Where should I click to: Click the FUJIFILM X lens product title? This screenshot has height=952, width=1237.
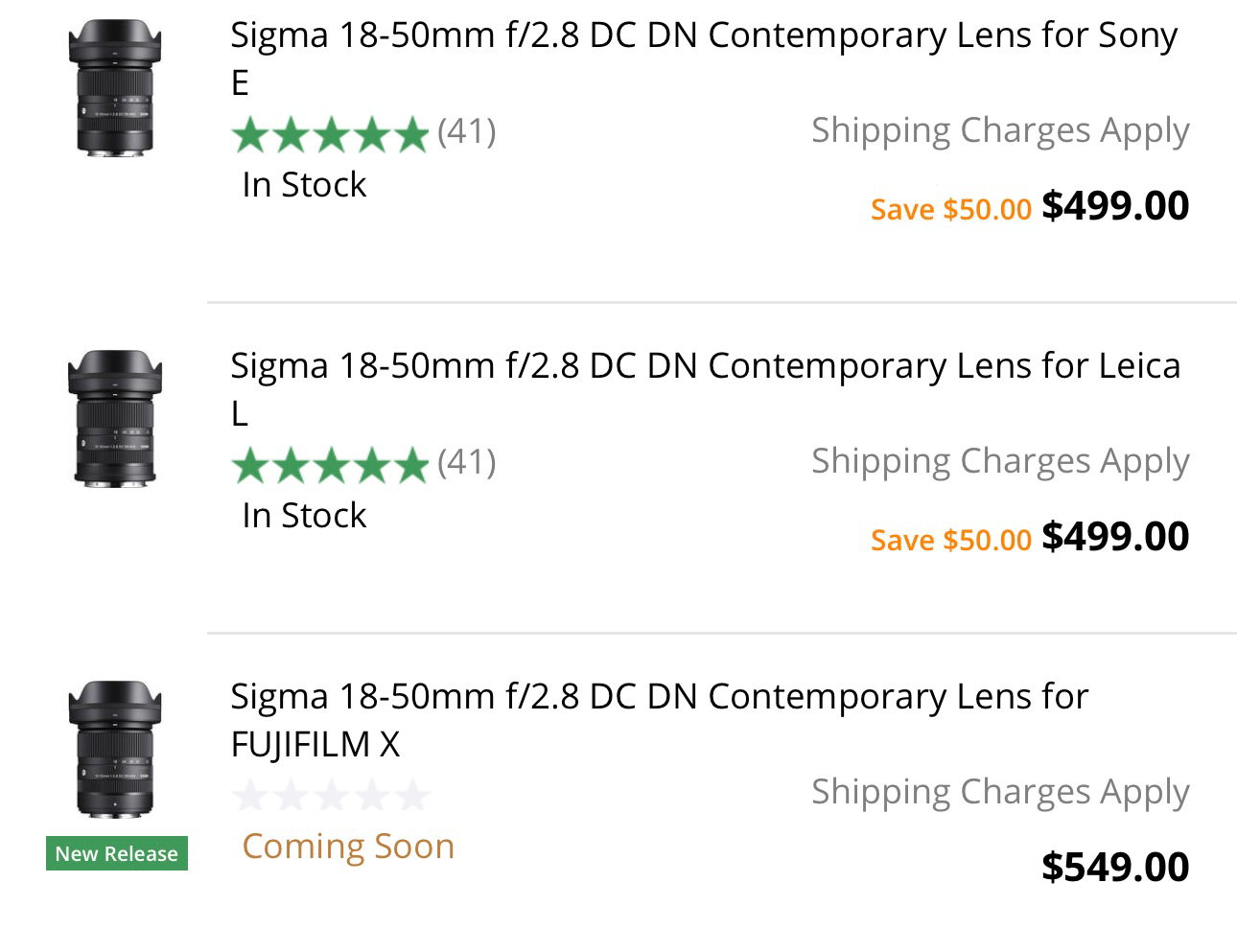660,720
